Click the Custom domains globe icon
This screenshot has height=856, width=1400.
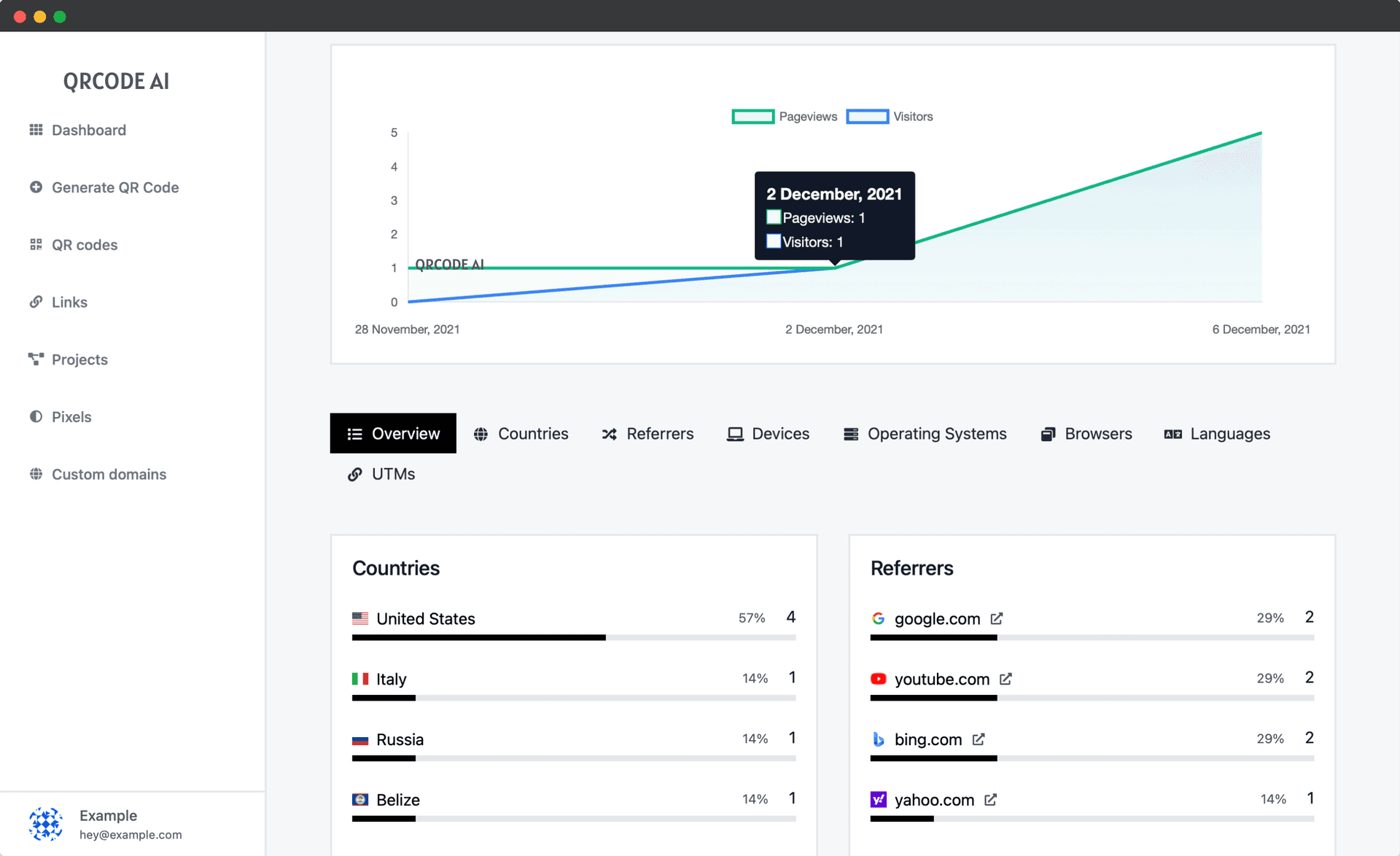[36, 474]
